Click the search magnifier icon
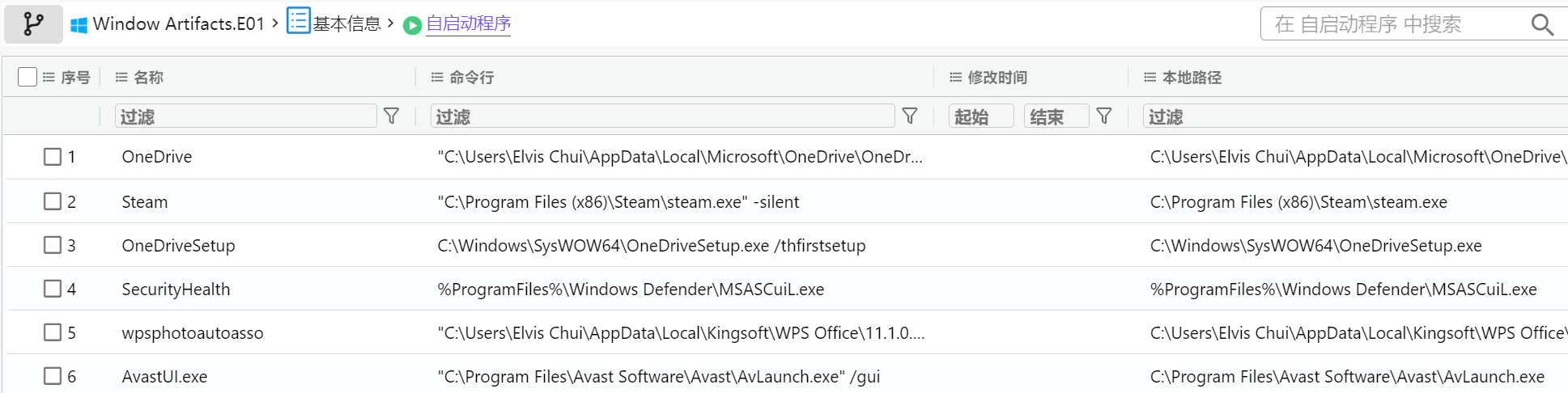The height and width of the screenshot is (393, 1568). [1542, 24]
